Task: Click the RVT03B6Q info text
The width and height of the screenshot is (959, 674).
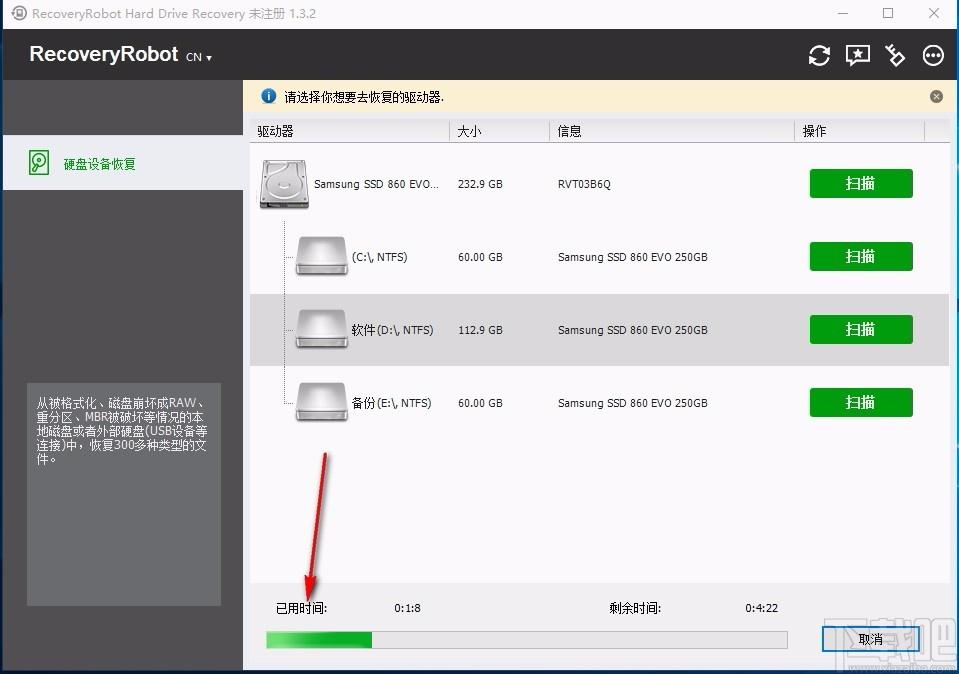Action: 584,184
